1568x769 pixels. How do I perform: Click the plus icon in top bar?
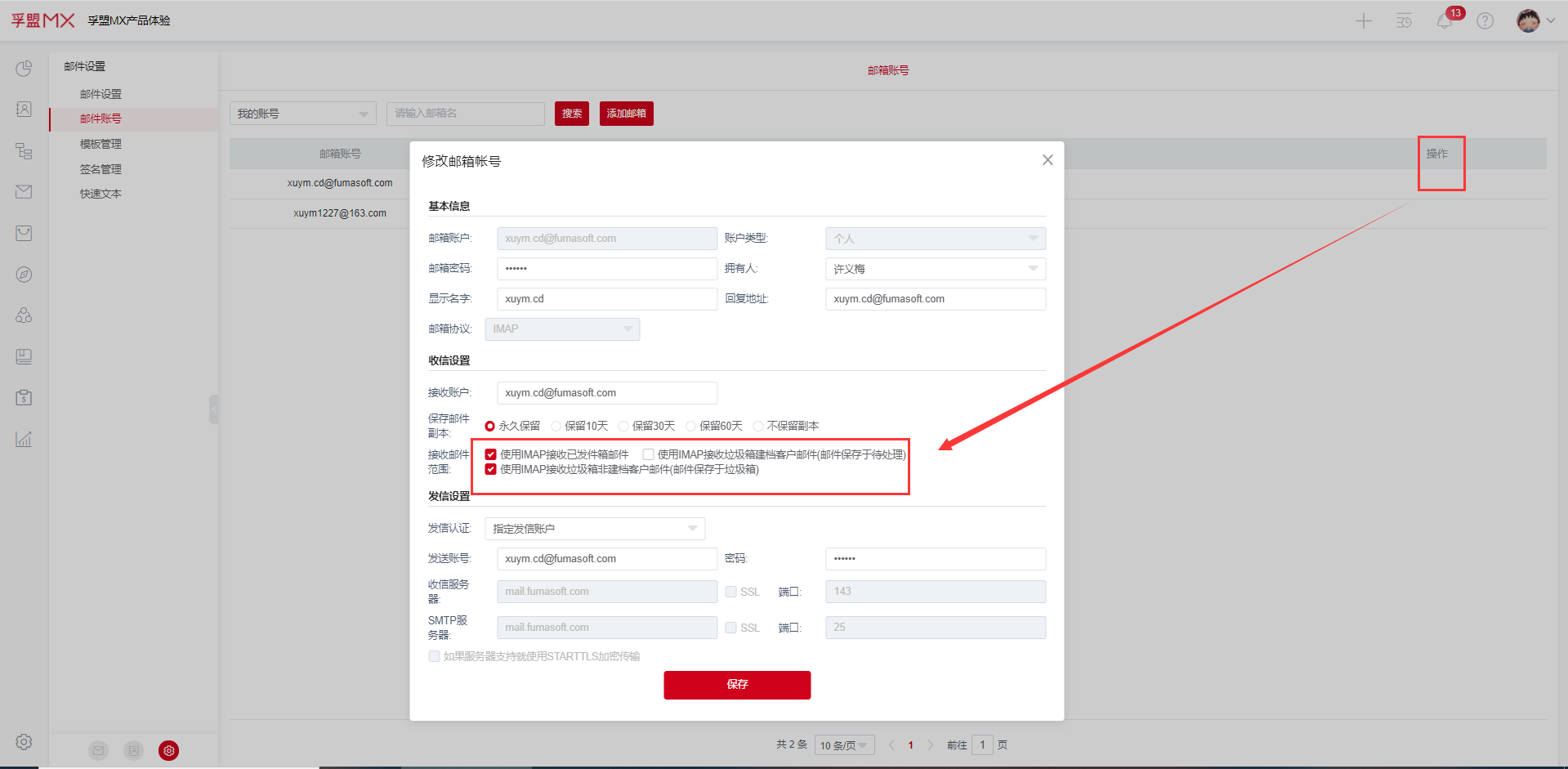[1364, 21]
